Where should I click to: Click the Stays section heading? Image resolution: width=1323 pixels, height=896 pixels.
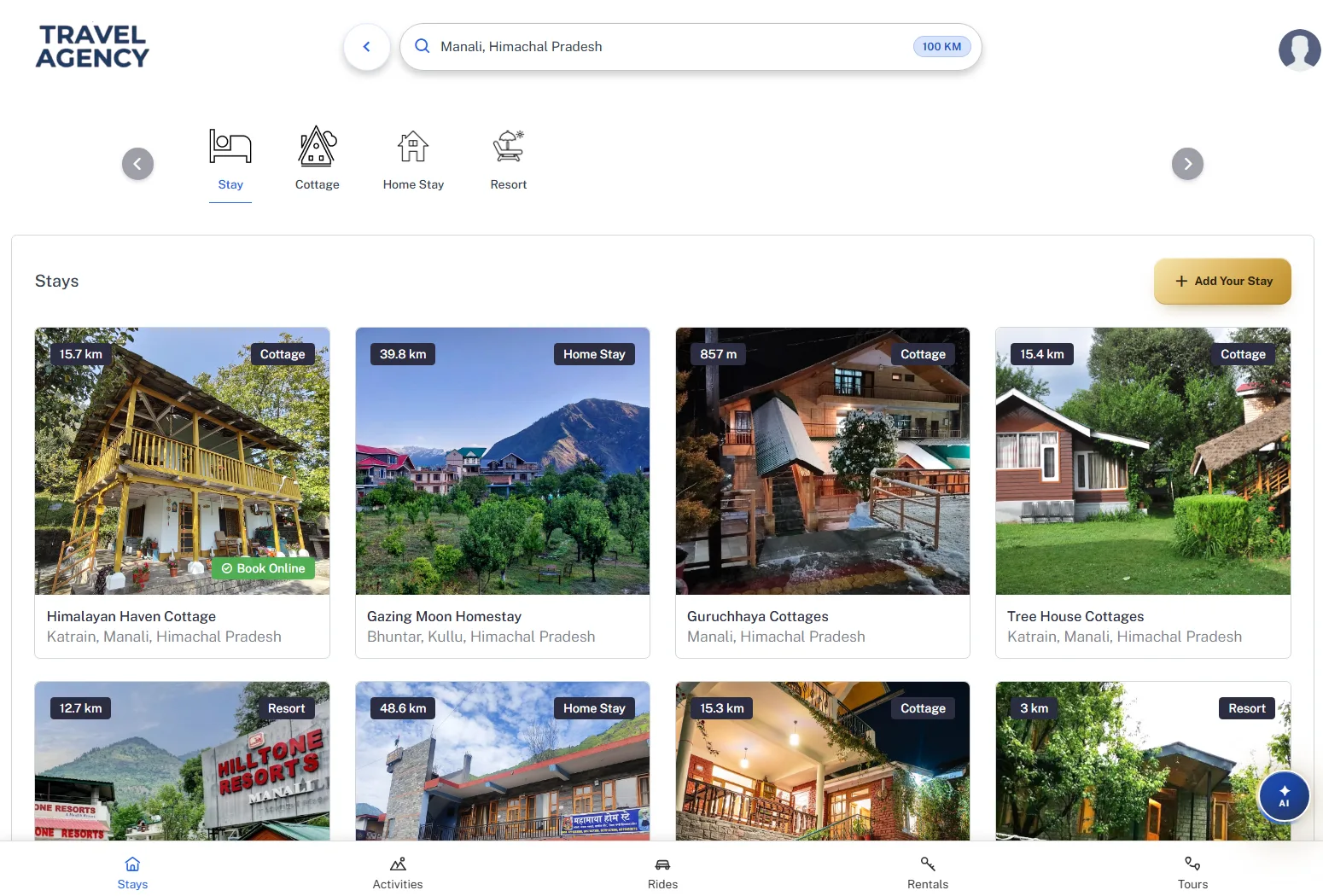56,281
